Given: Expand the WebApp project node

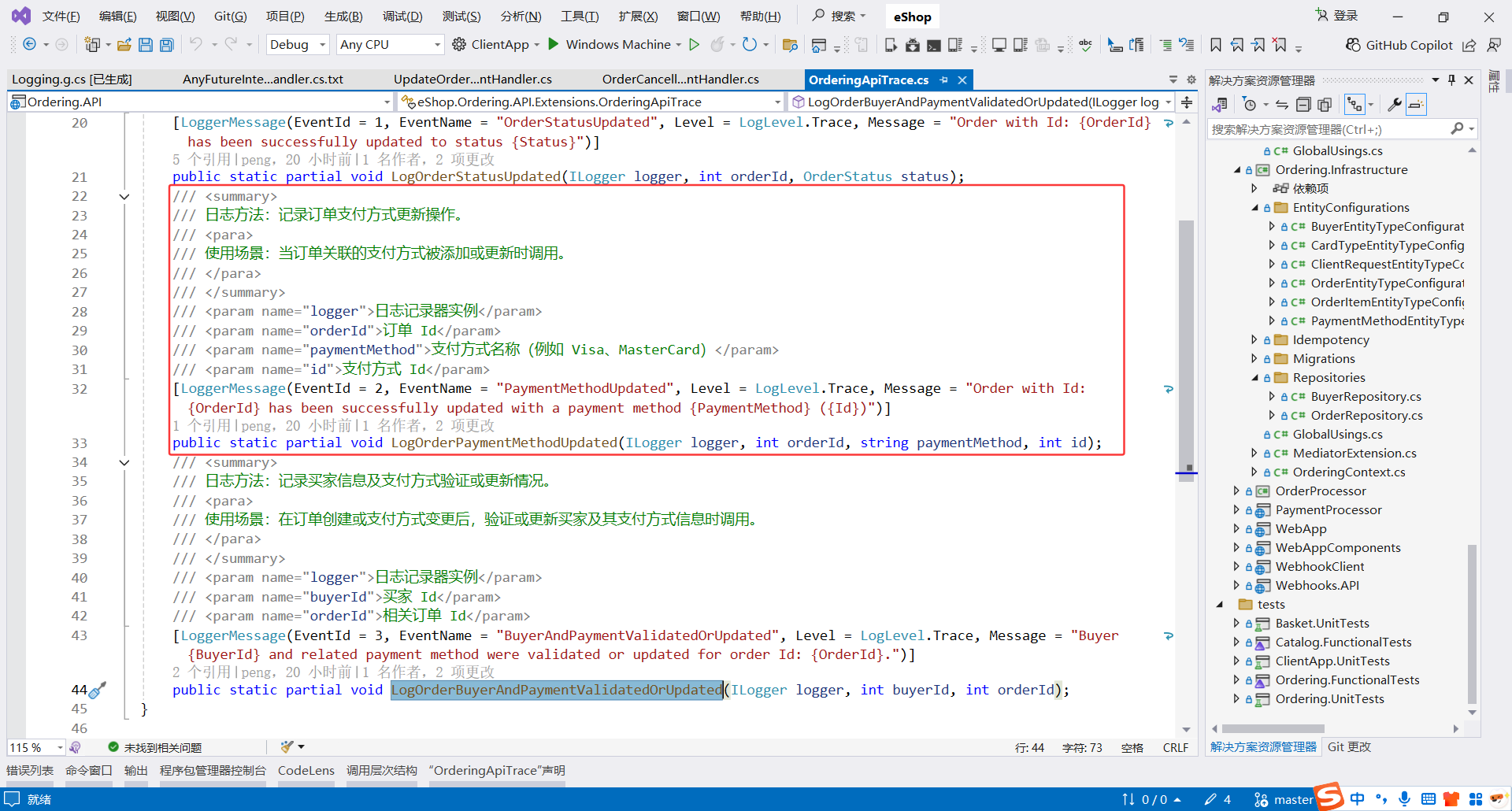Looking at the screenshot, I should (x=1236, y=529).
